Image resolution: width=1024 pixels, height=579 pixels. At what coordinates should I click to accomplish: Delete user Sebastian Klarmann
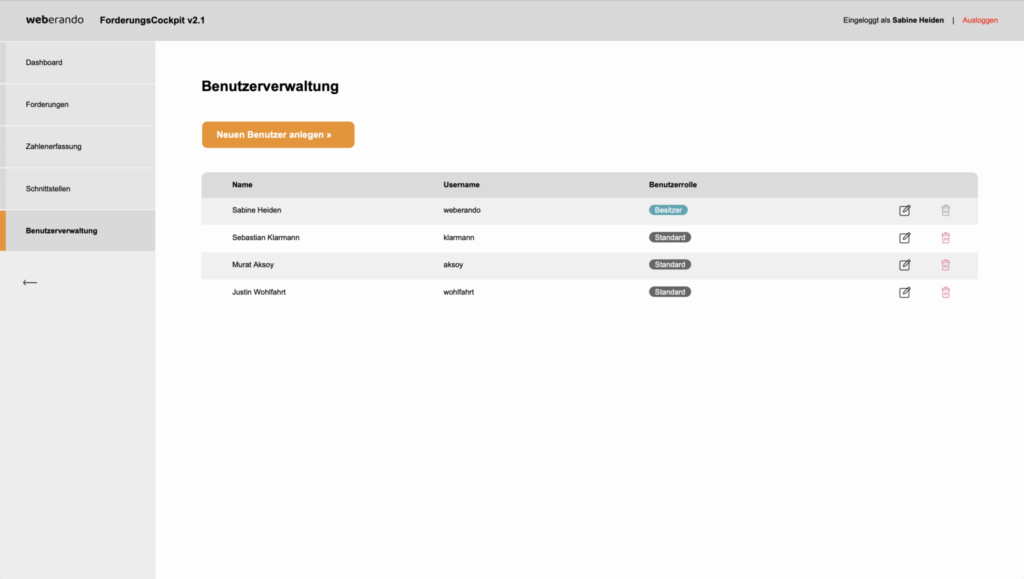coord(945,238)
